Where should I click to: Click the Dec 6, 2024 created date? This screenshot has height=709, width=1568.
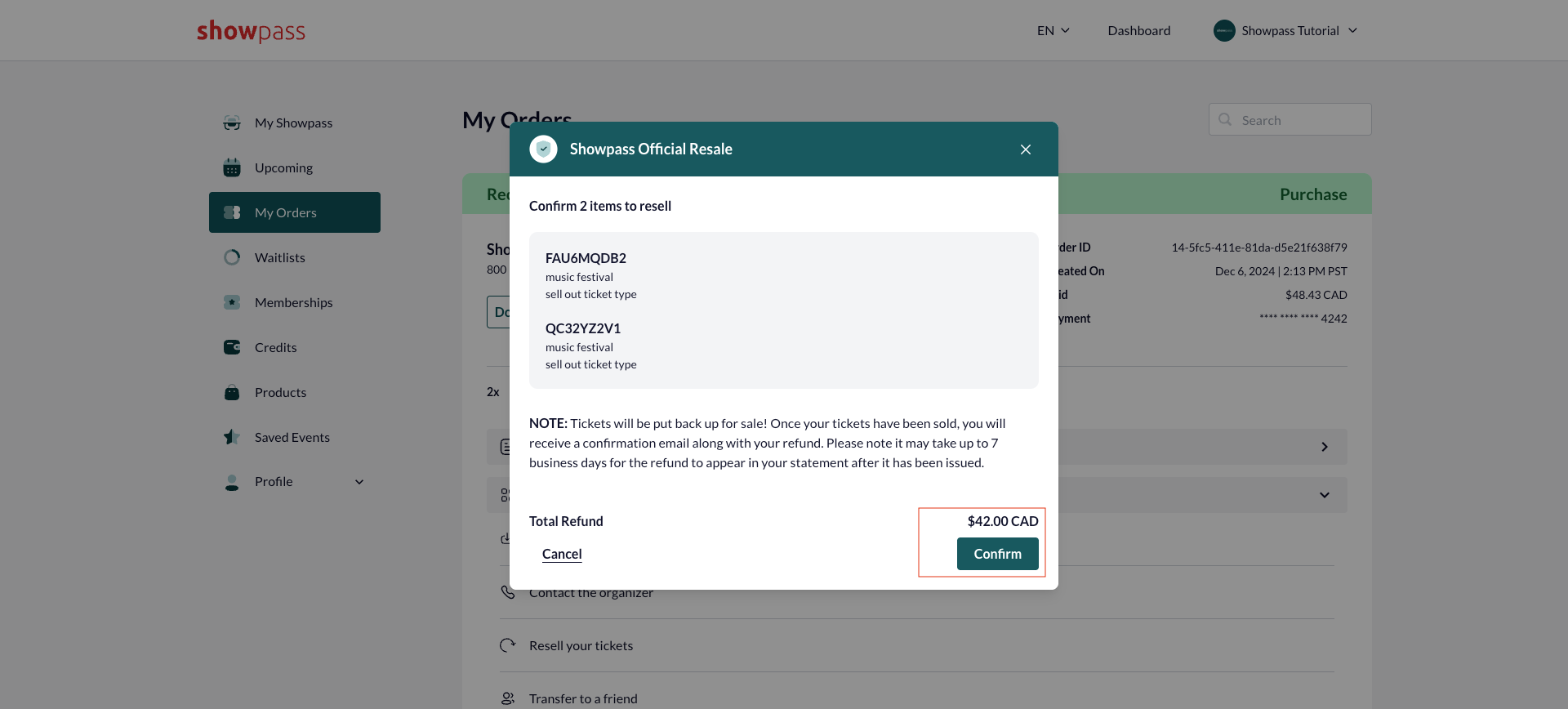click(1281, 271)
